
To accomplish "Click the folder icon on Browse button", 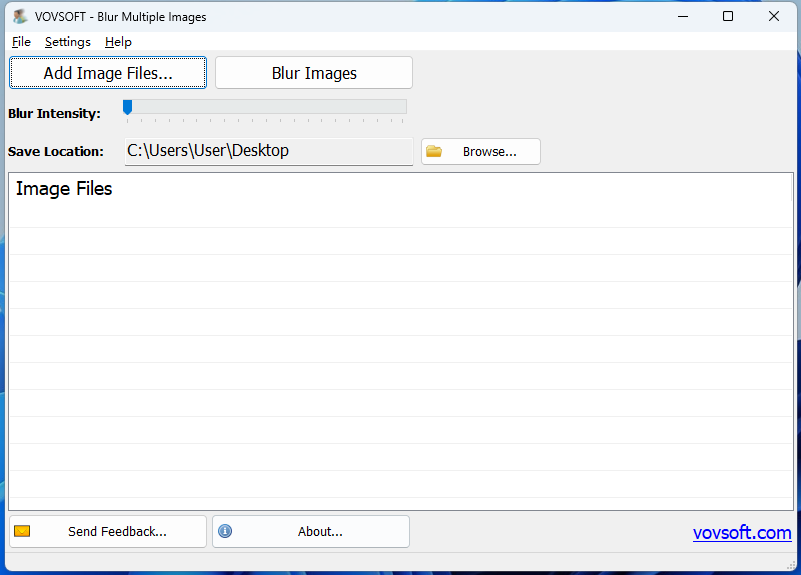I will click(x=434, y=151).
